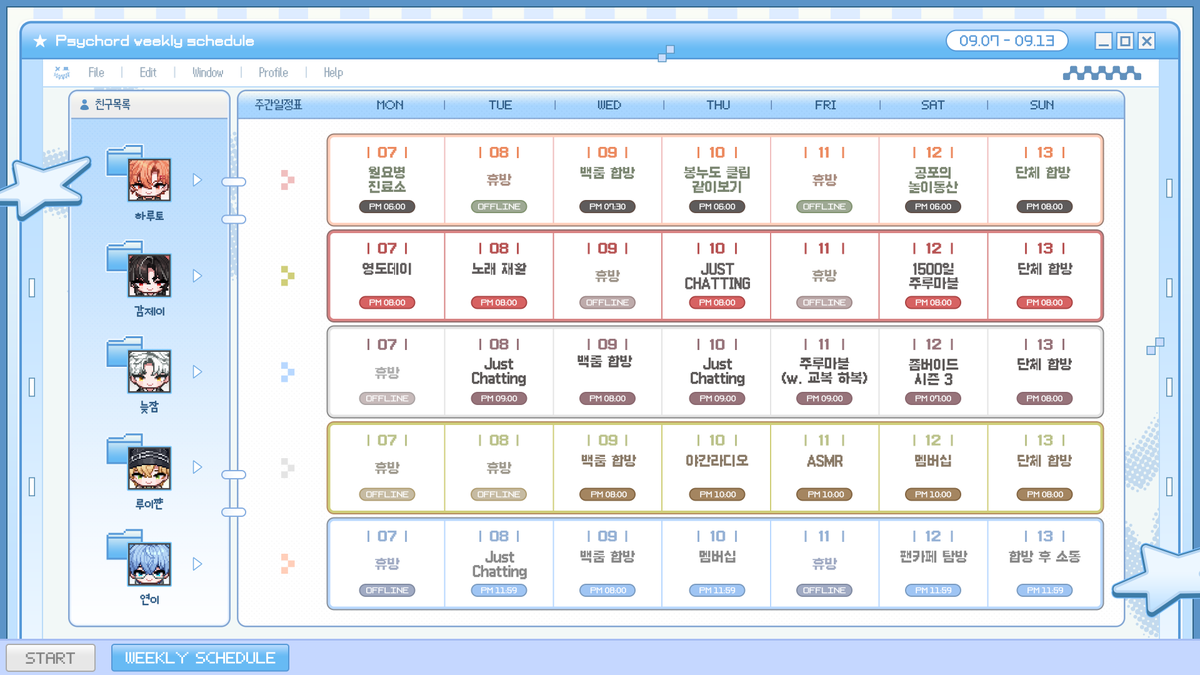This screenshot has height=675, width=1200.
Task: Click the 야간라디오 schedule entry
Action: pos(717,461)
